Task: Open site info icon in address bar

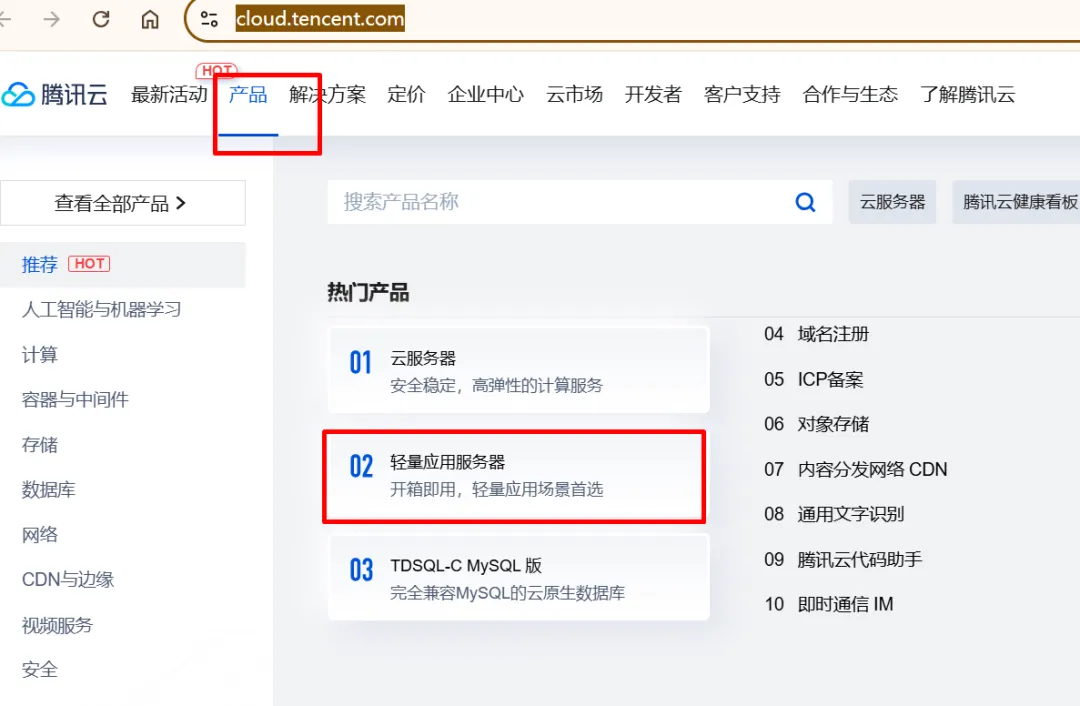Action: 209,19
